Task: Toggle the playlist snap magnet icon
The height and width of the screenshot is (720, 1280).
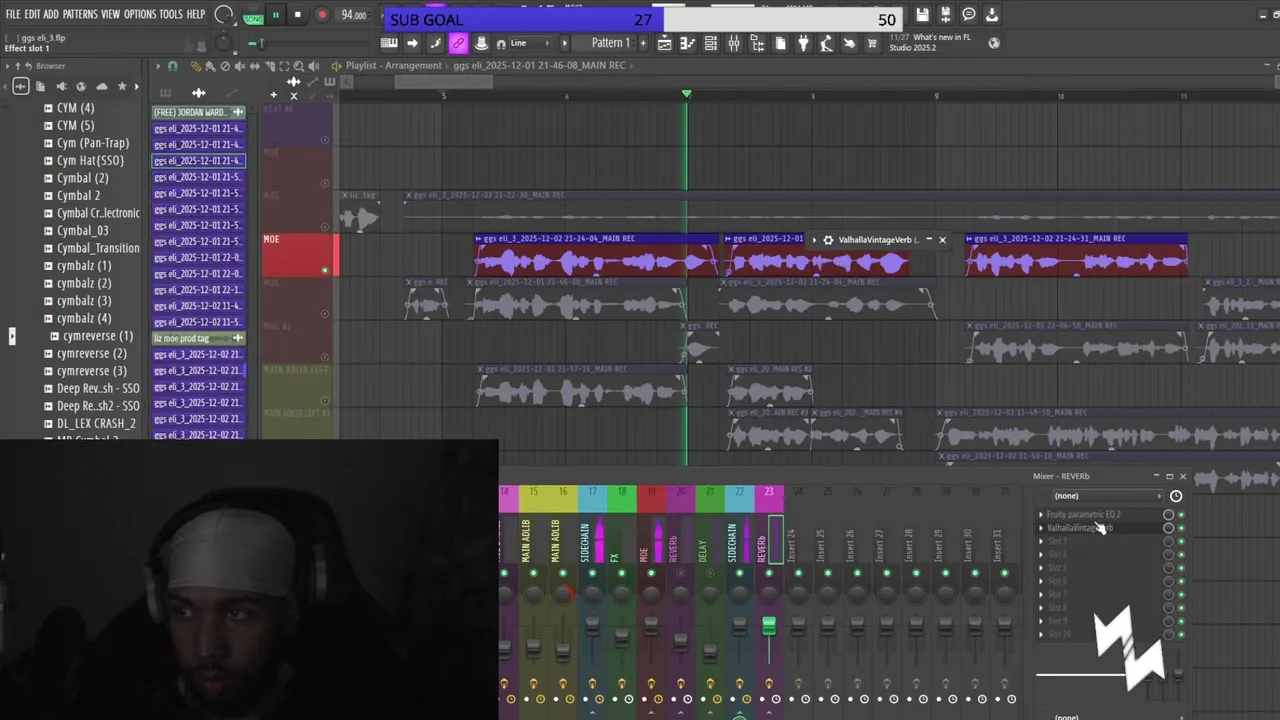Action: (172, 66)
